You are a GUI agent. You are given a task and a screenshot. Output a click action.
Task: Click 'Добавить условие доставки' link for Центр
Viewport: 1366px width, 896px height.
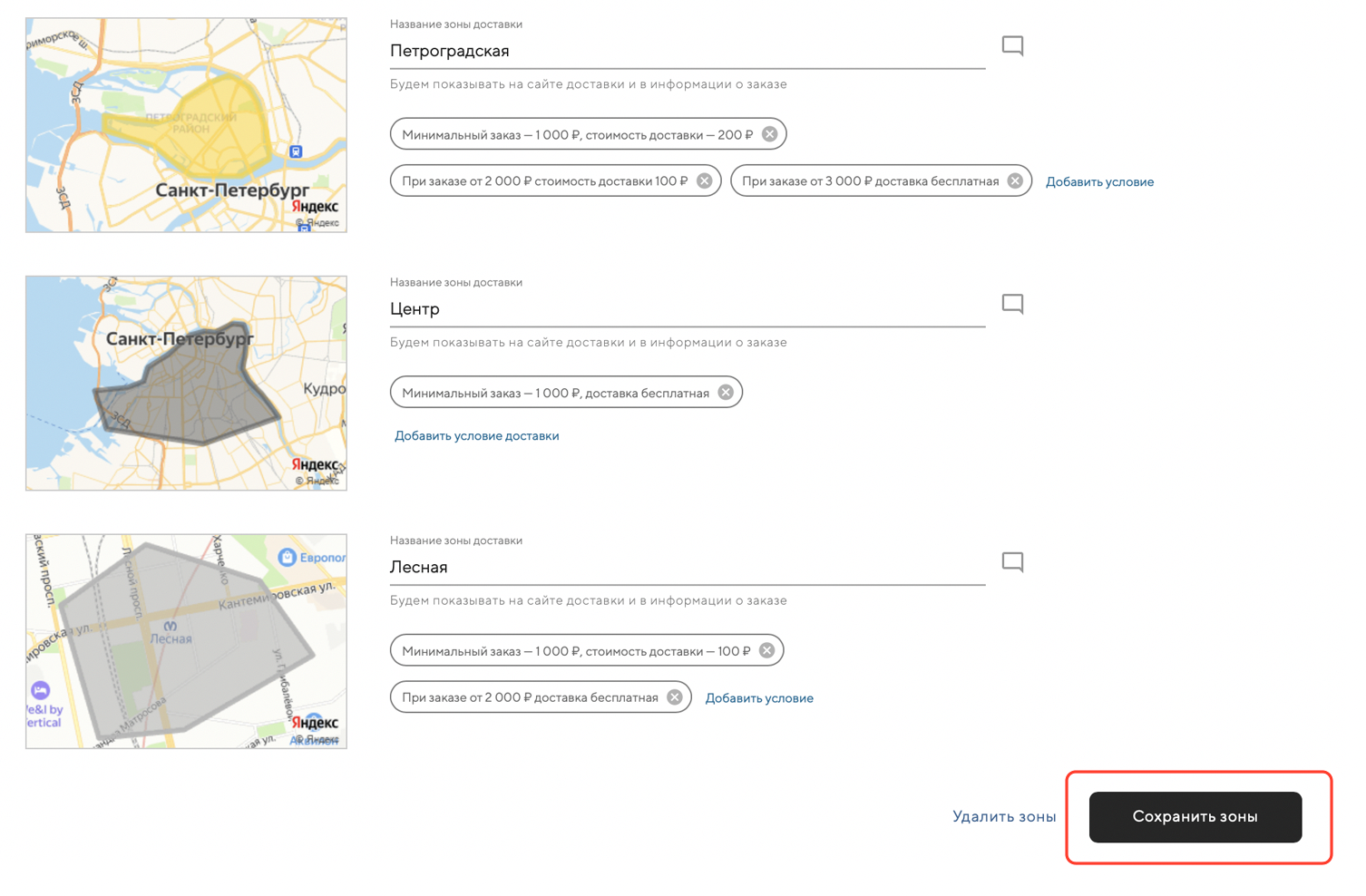[476, 436]
